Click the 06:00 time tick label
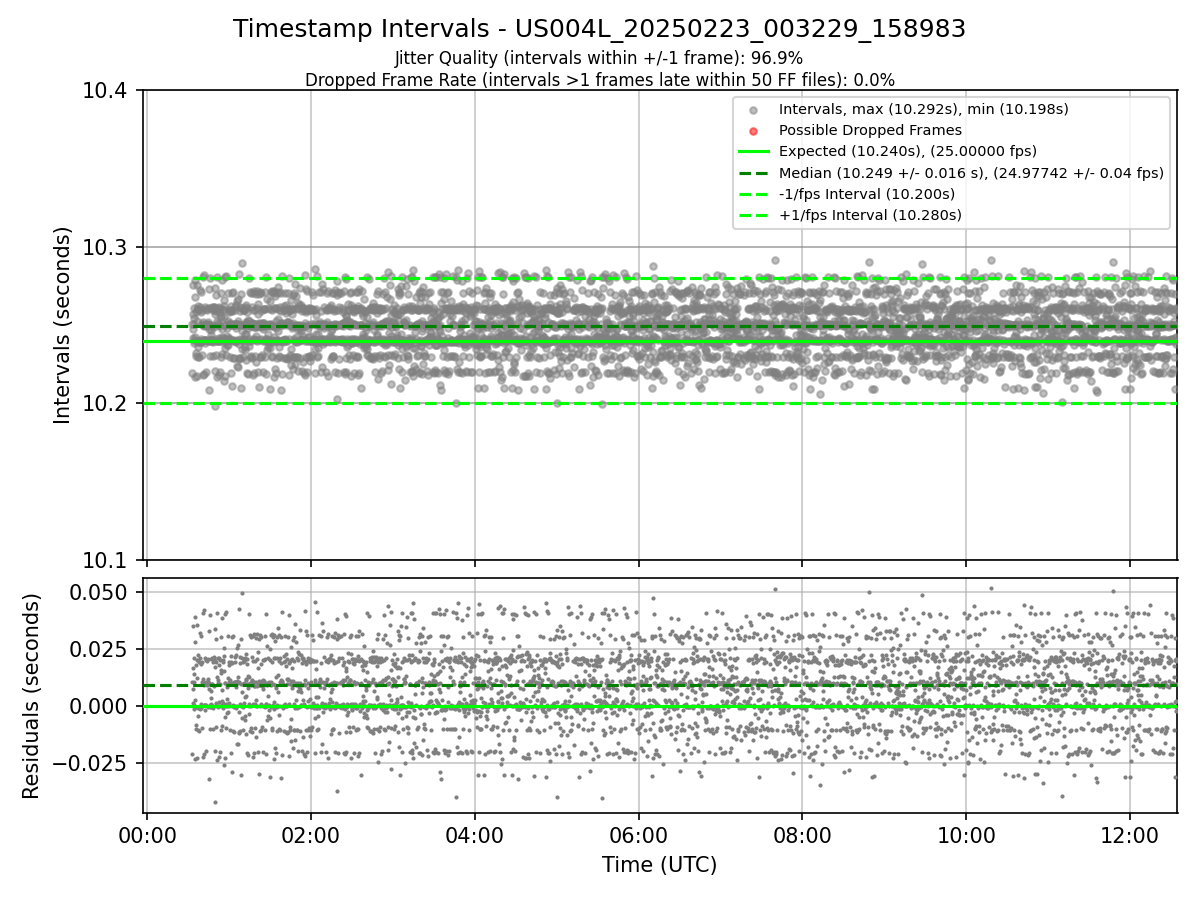Image resolution: width=1200 pixels, height=900 pixels. [x=638, y=834]
